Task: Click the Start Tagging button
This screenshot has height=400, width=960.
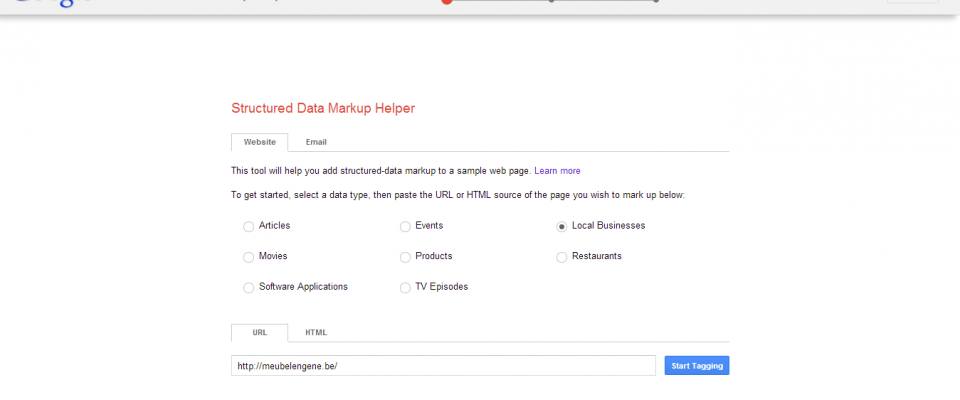Action: click(x=697, y=366)
